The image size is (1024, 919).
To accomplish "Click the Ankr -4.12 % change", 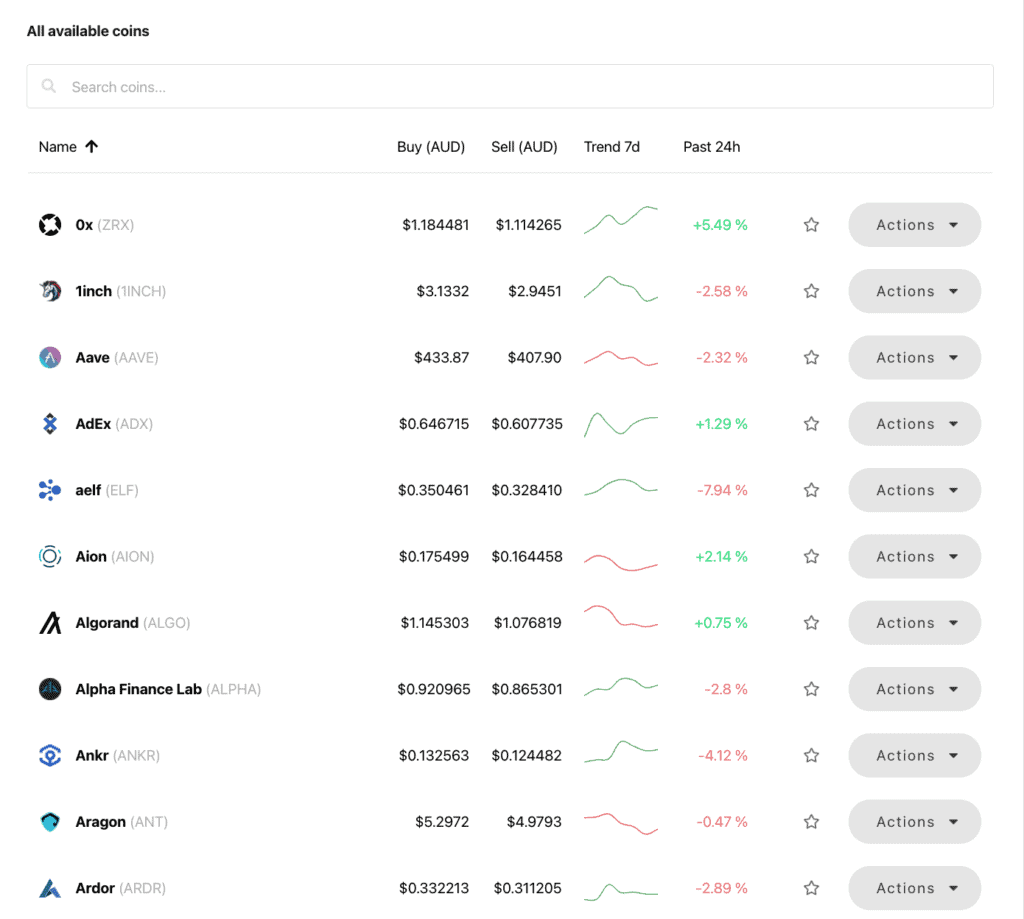I will [x=722, y=755].
